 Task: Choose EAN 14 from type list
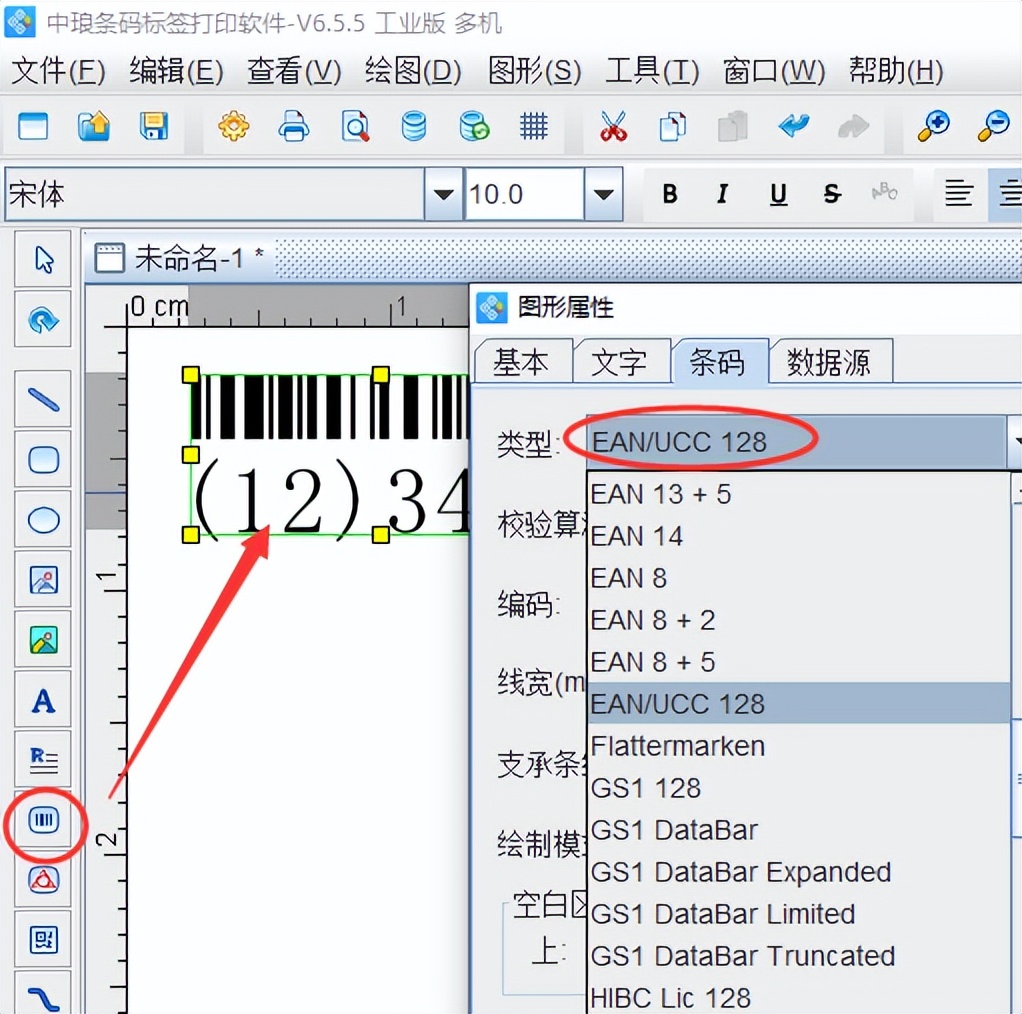click(x=798, y=536)
